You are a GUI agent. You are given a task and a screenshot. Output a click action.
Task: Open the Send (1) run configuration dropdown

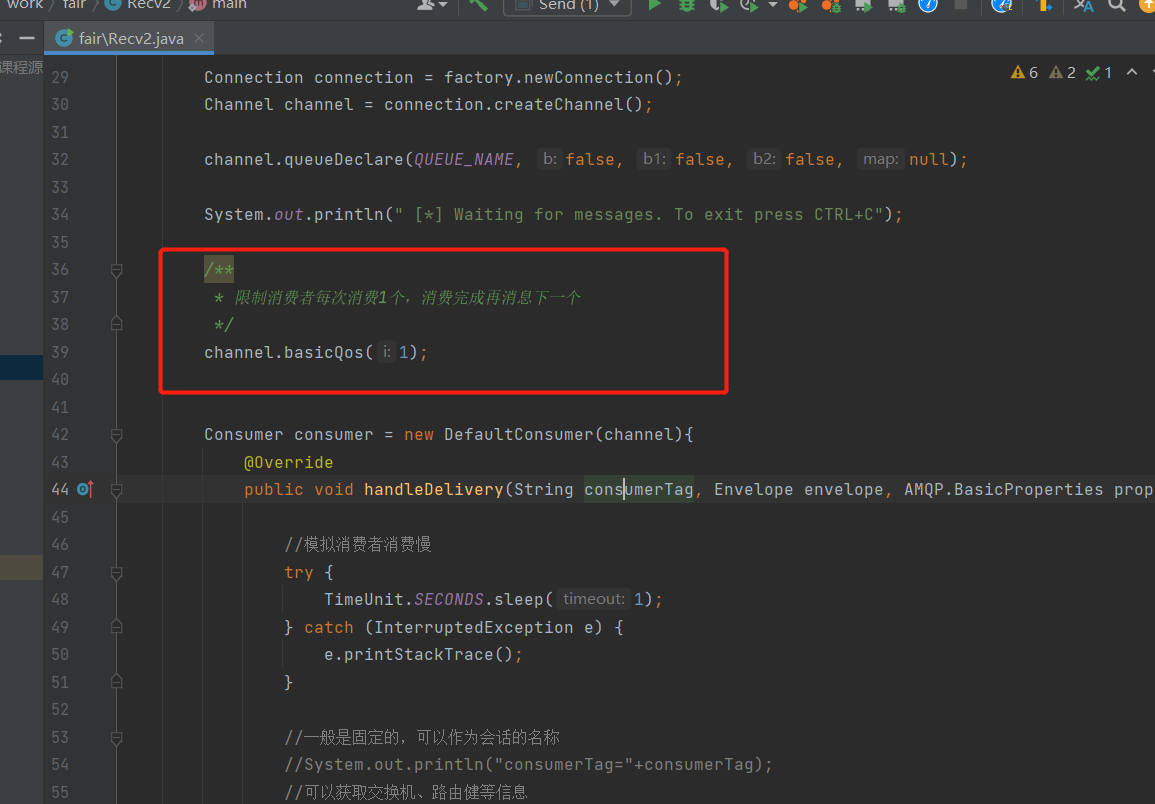(567, 5)
